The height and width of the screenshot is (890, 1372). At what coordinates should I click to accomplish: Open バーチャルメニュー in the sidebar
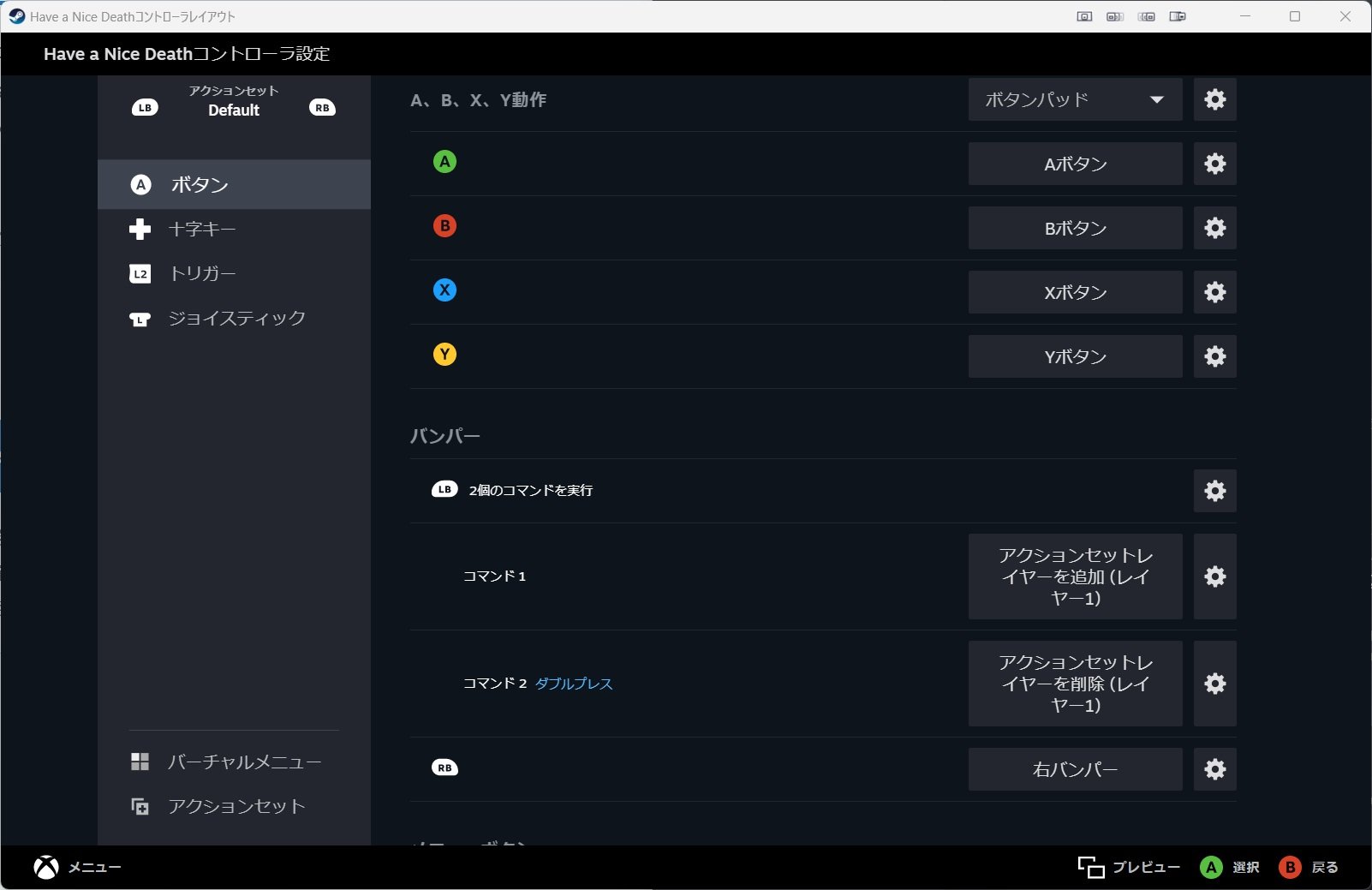234,762
